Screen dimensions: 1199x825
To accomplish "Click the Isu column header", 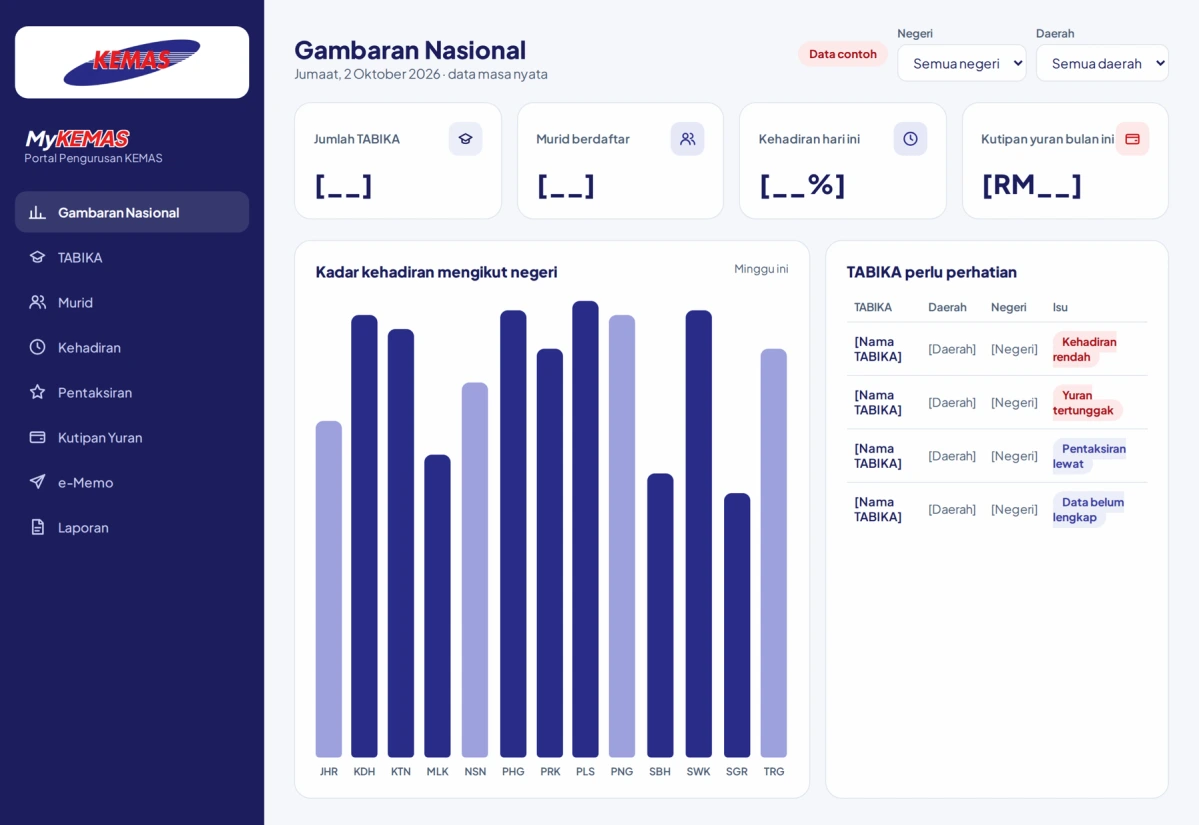I will click(1060, 307).
